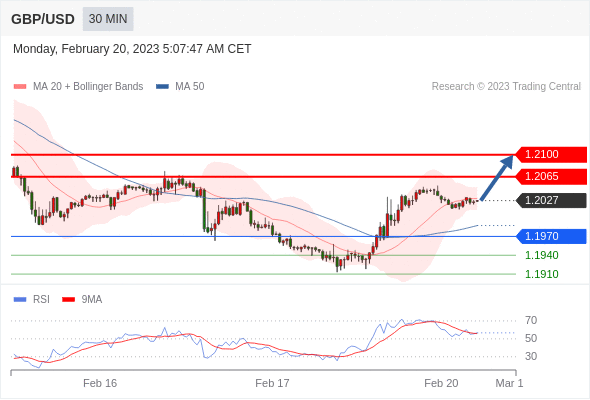The image size is (590, 400).
Task: Click the 1.2100 resistance price tag
Action: (x=551, y=154)
